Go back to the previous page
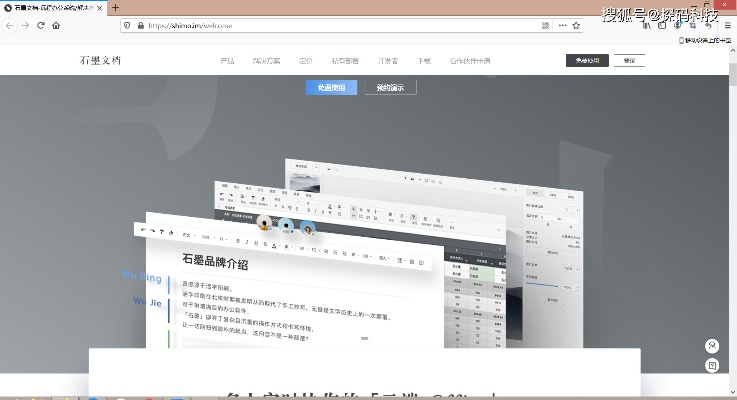 [x=9, y=25]
